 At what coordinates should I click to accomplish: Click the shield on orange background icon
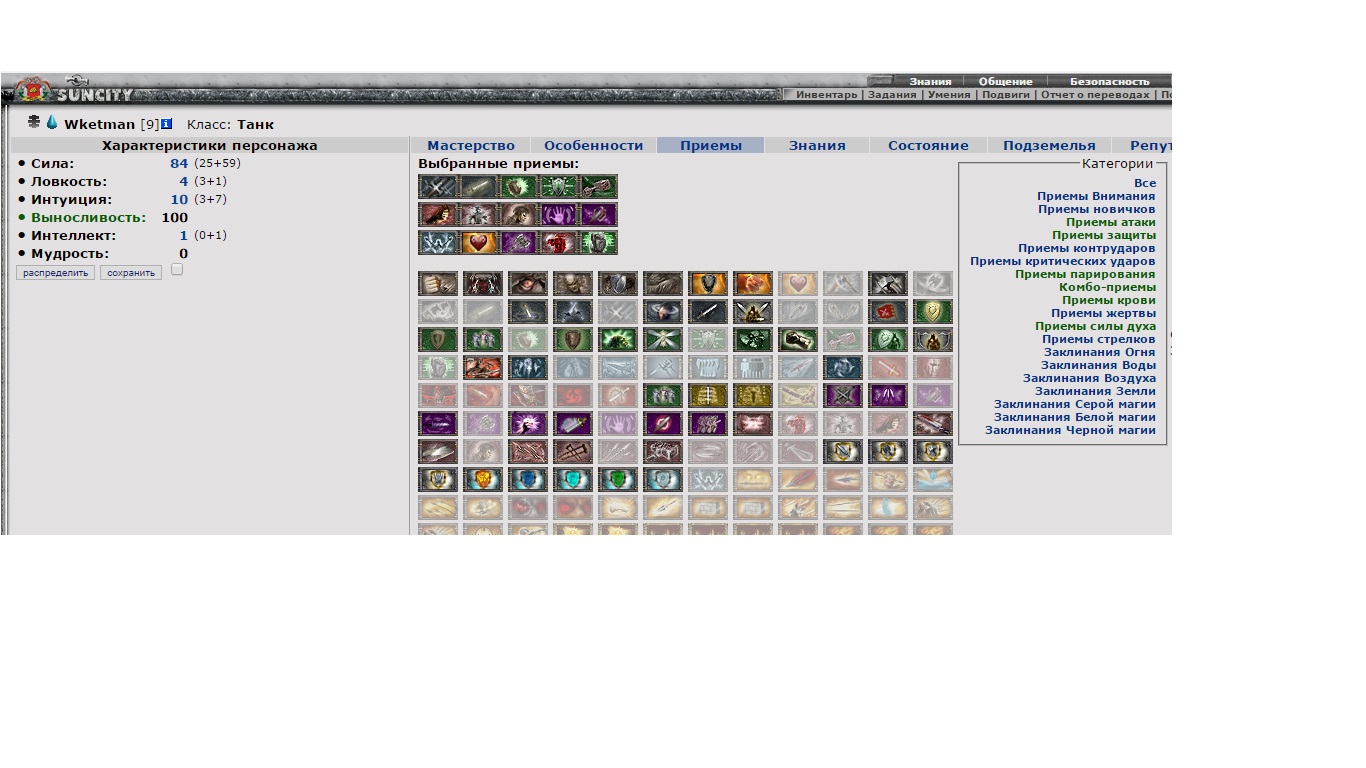coord(708,284)
